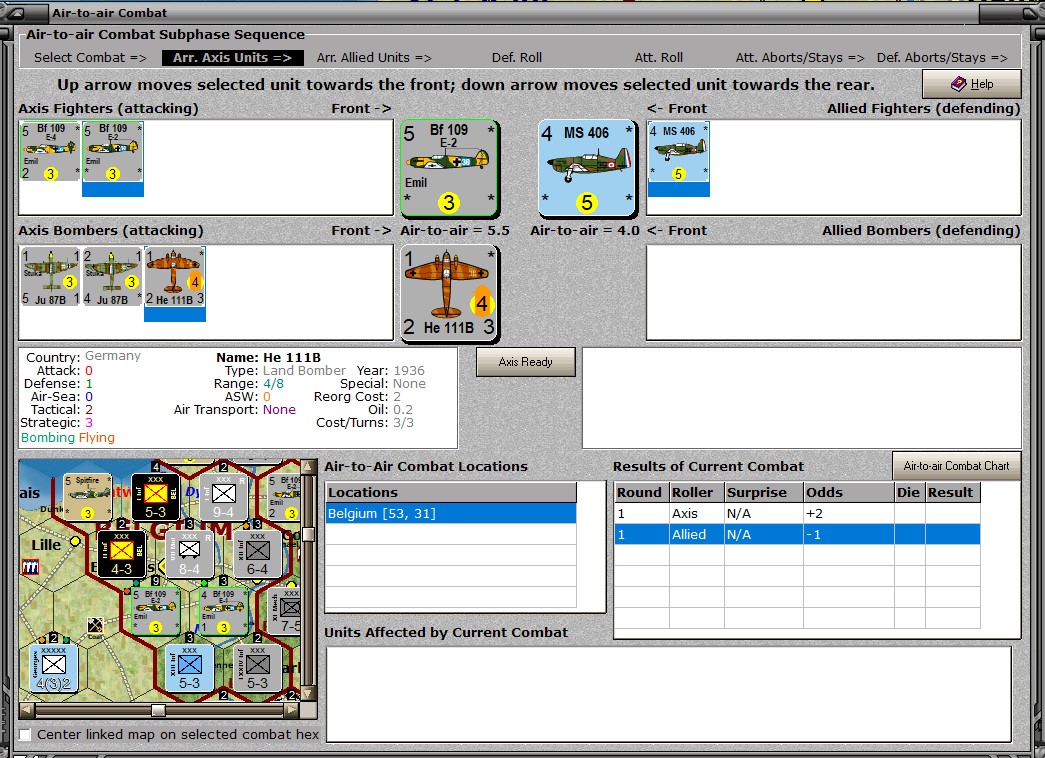The height and width of the screenshot is (758, 1045).
Task: Select the small Bf 109 E-2 fighter counter
Action: coord(113,151)
